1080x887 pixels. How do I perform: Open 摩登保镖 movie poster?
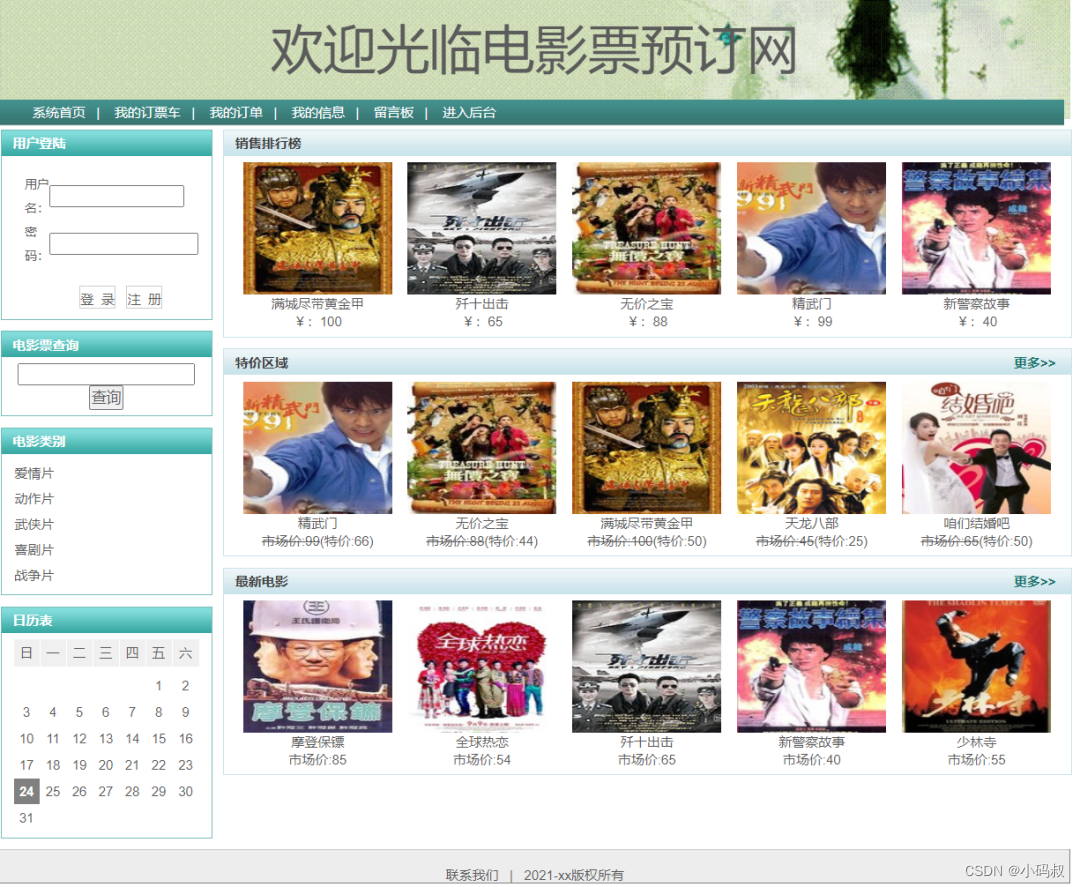318,667
